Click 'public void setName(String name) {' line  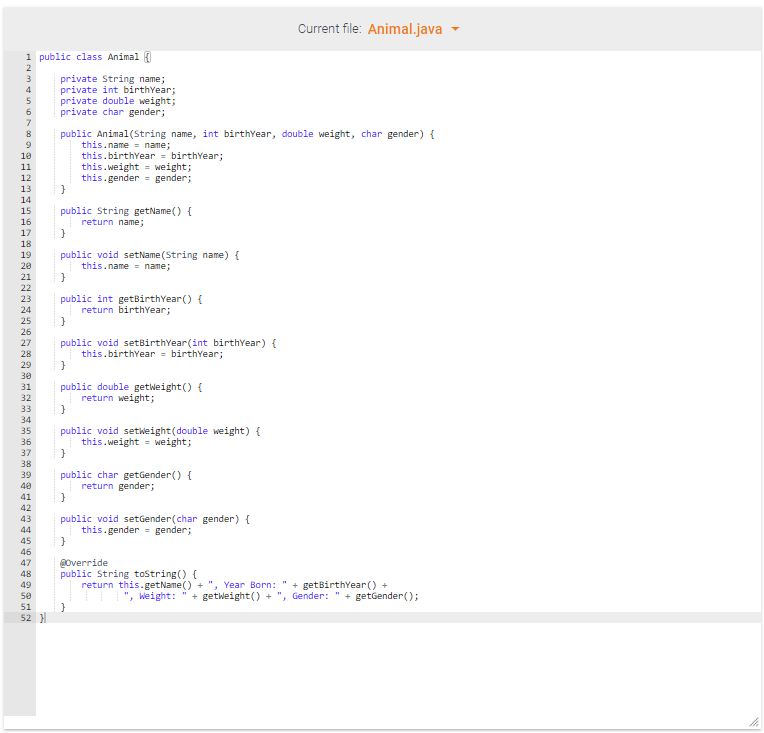point(150,255)
